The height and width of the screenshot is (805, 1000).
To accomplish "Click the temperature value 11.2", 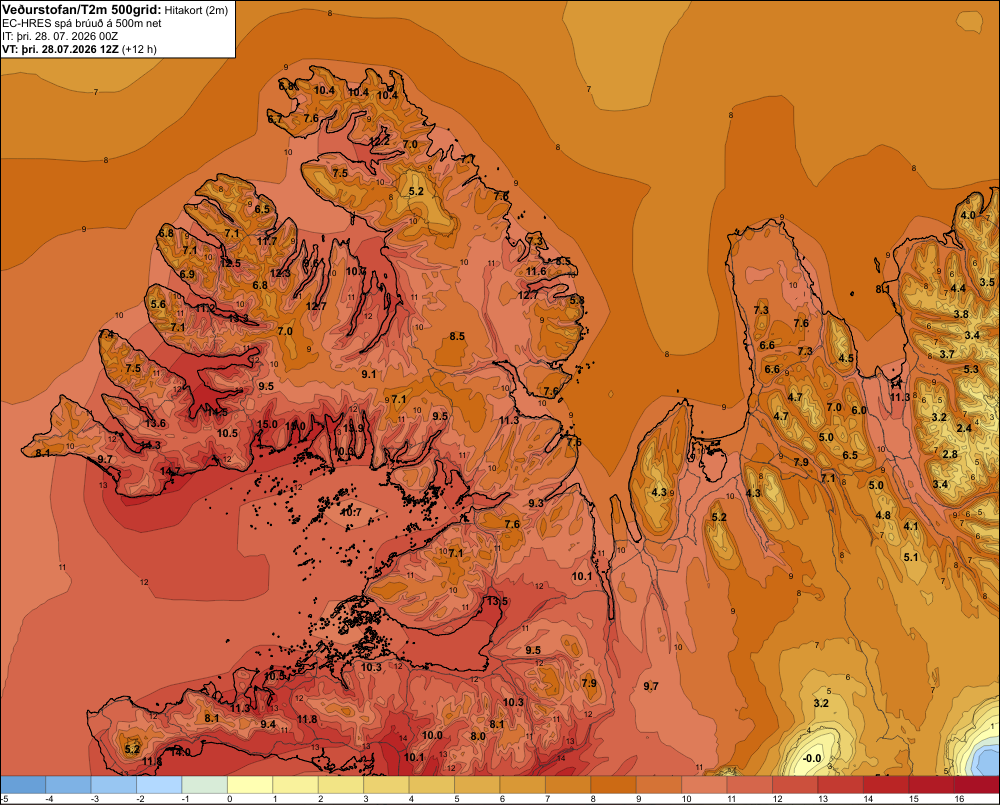I will point(205,309).
